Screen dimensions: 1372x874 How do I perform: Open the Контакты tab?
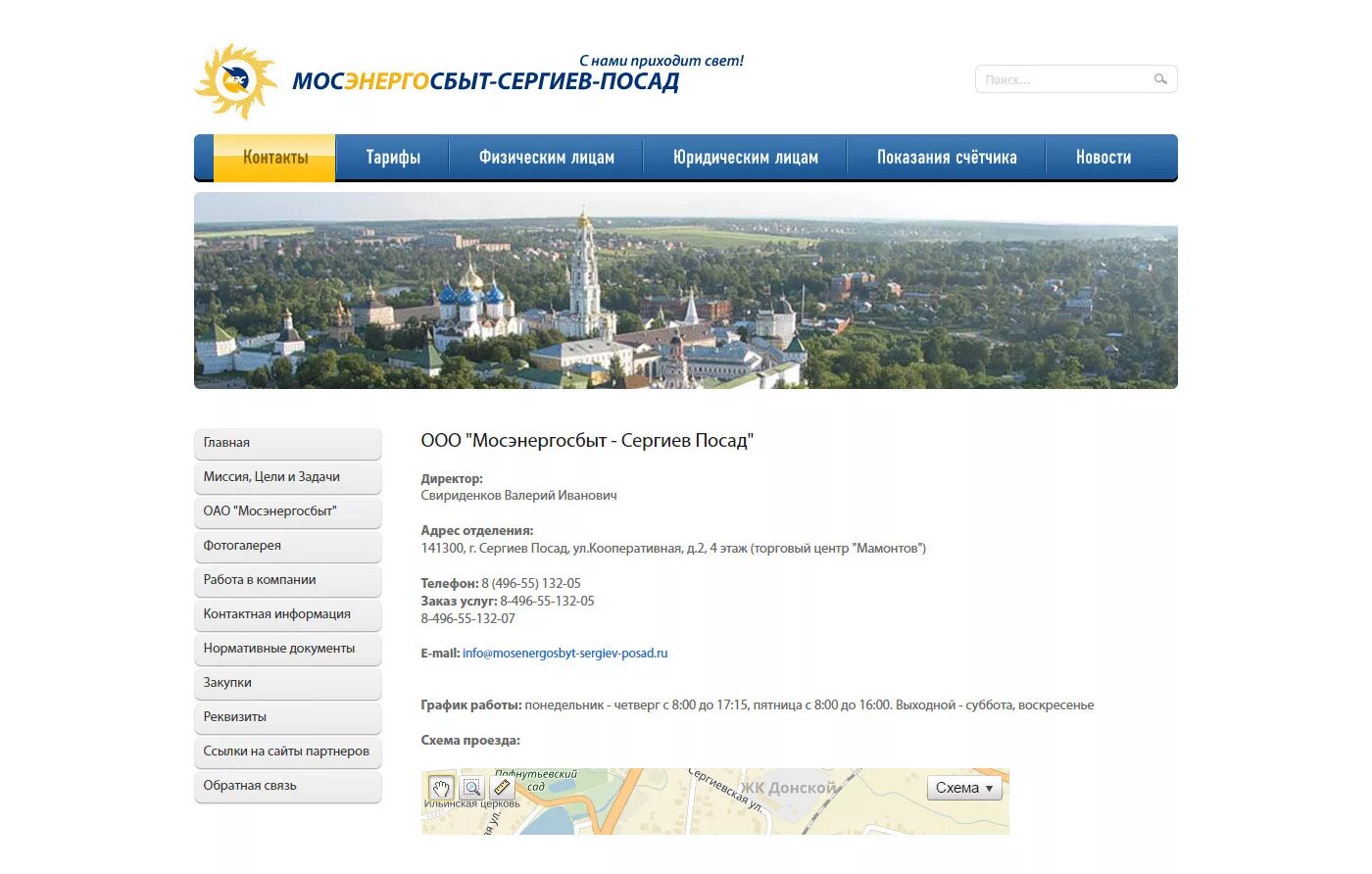pos(275,158)
